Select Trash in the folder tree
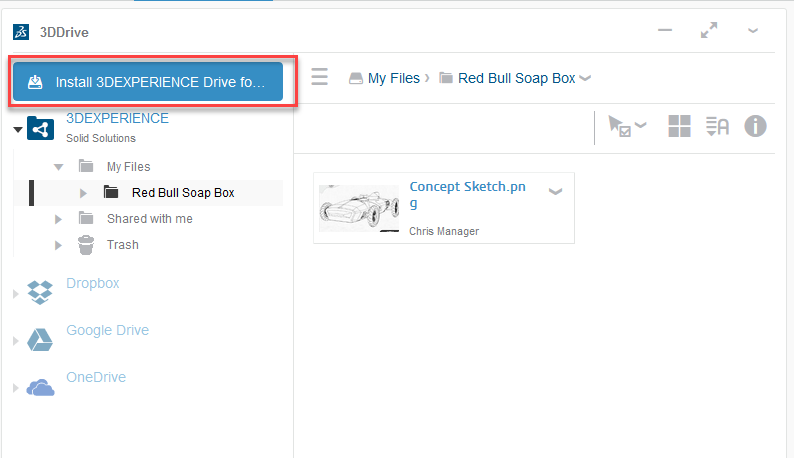Image resolution: width=794 pixels, height=458 pixels. pos(122,244)
